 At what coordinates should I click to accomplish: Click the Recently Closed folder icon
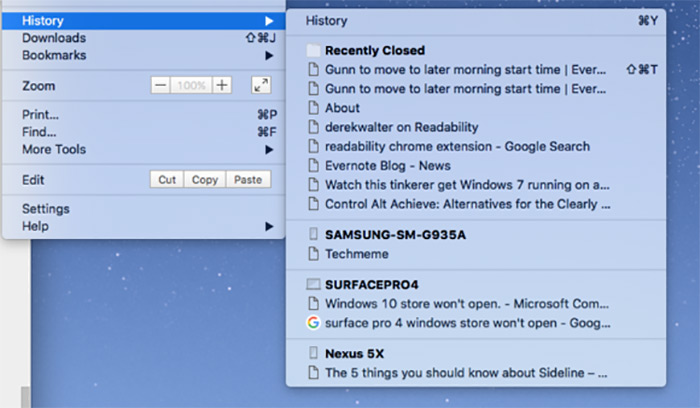(x=313, y=50)
